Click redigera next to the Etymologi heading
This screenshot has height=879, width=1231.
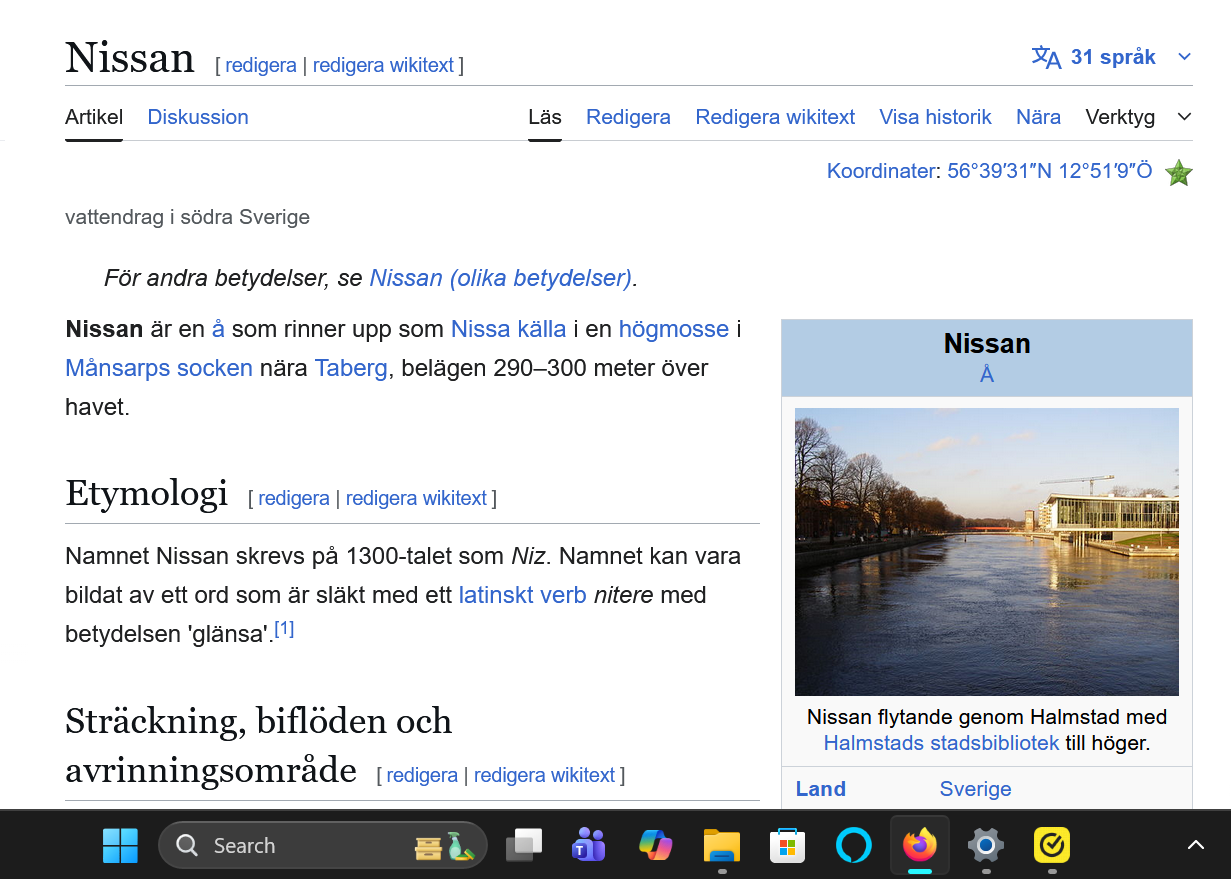click(294, 498)
